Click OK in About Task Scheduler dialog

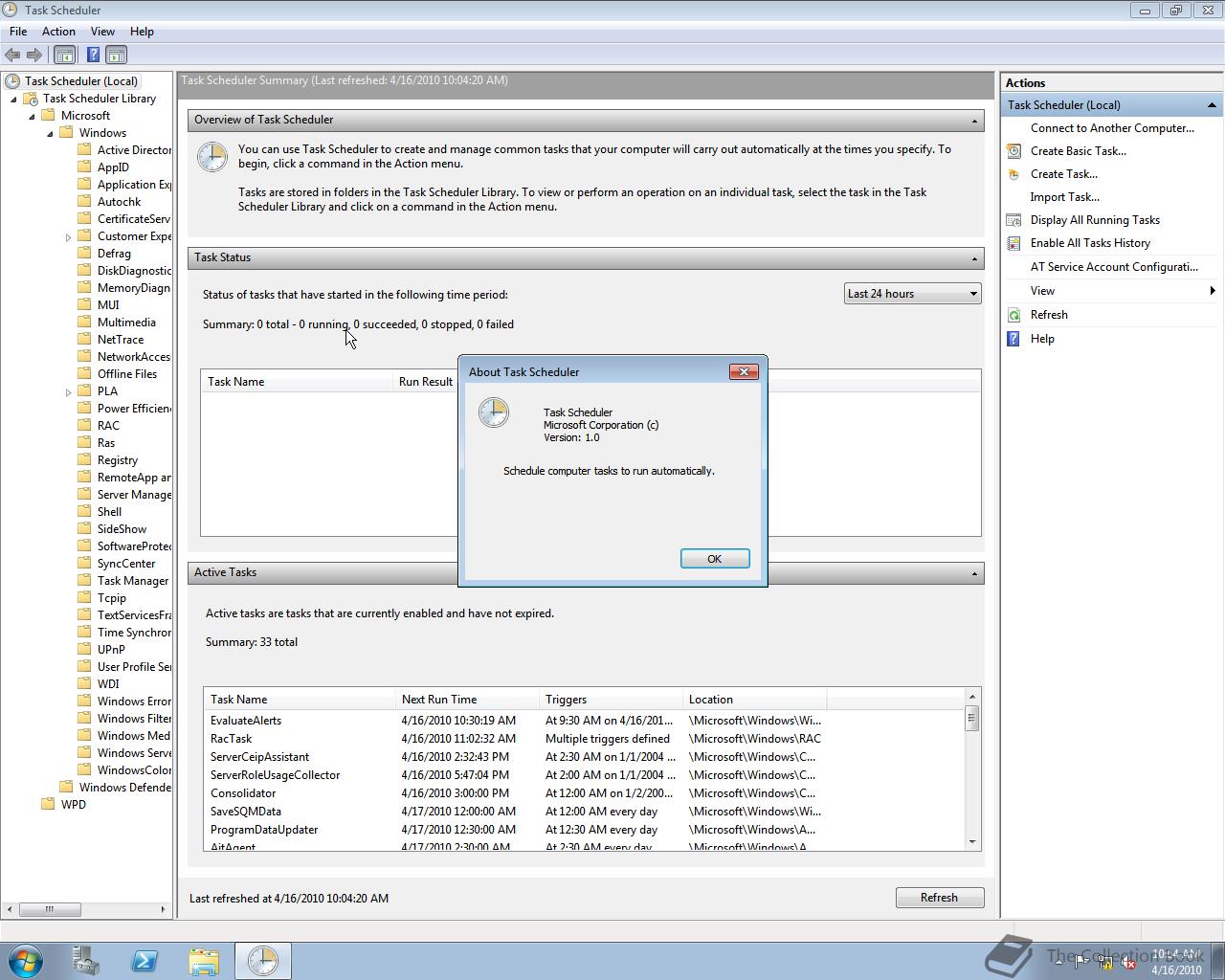pos(714,559)
